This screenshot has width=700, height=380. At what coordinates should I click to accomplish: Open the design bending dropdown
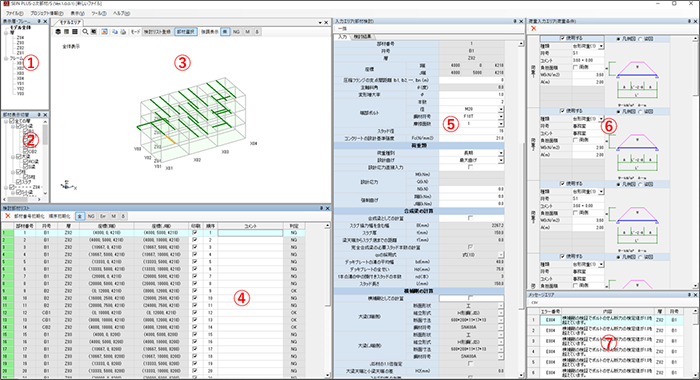501,160
